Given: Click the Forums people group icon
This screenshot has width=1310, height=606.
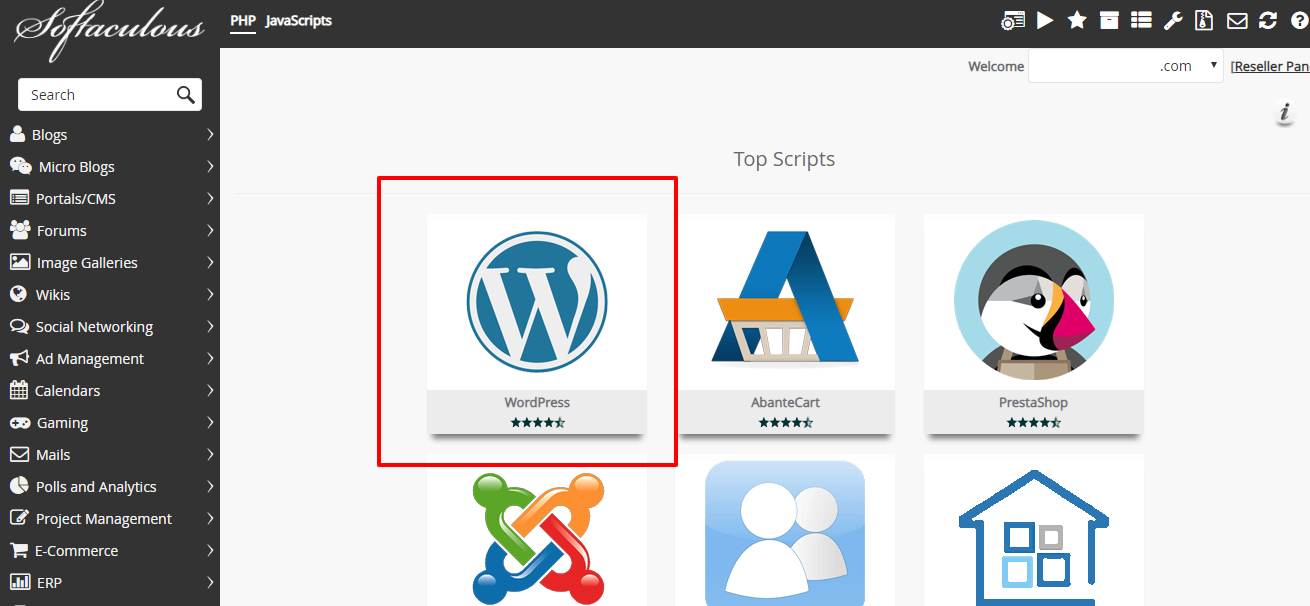Looking at the screenshot, I should click(20, 230).
